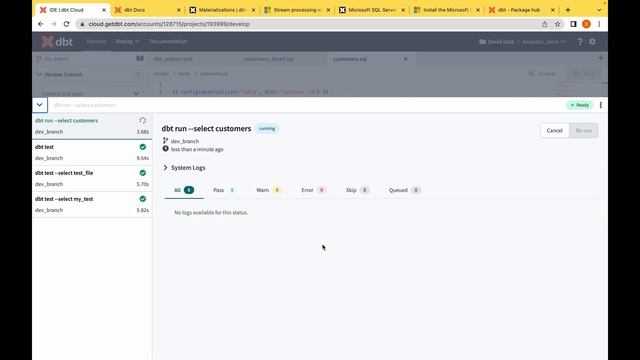Click the share page icon in address bar
The width and height of the screenshot is (640, 360).
point(544,24)
